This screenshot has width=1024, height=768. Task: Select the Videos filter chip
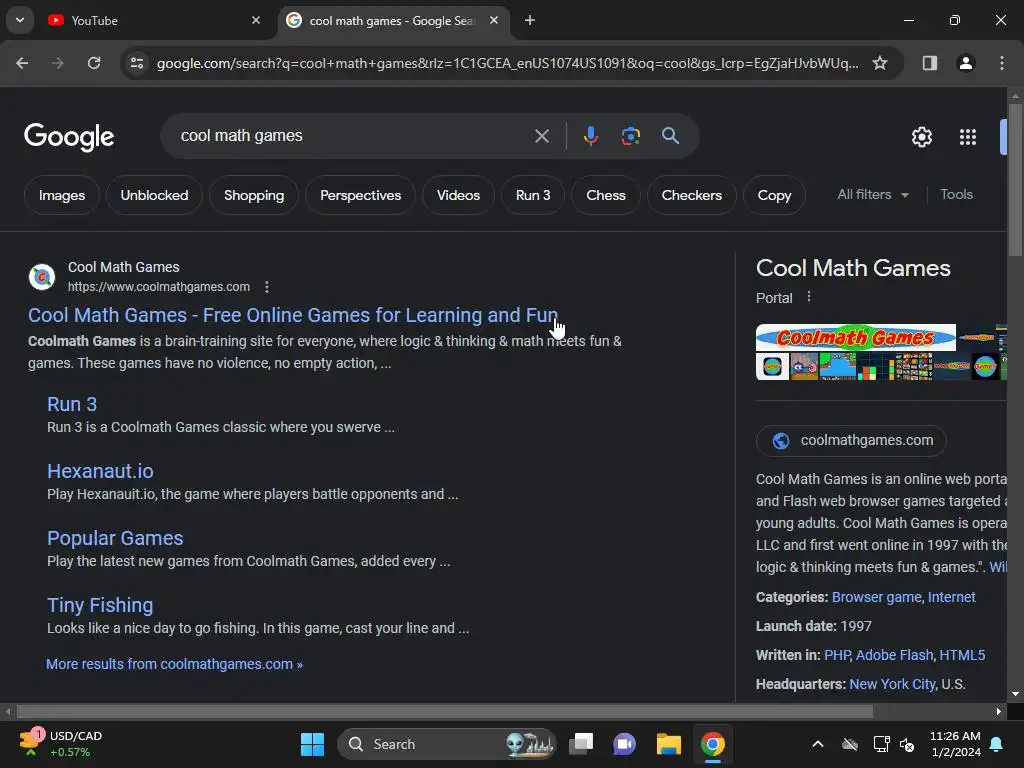458,195
